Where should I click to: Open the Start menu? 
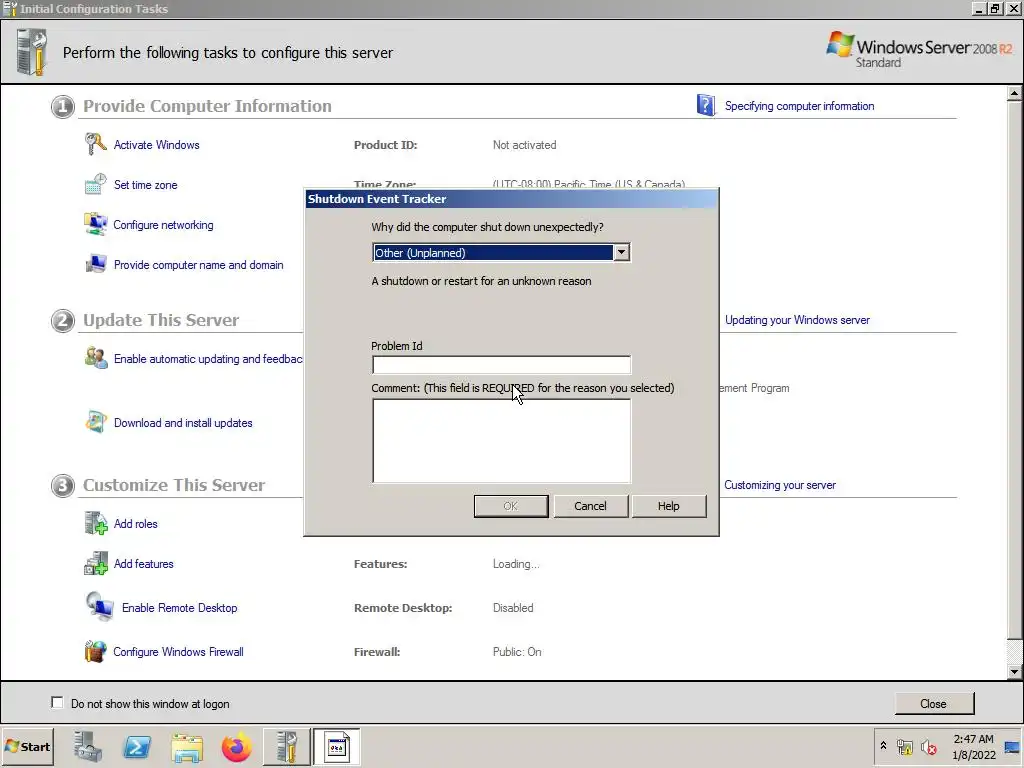tap(27, 746)
